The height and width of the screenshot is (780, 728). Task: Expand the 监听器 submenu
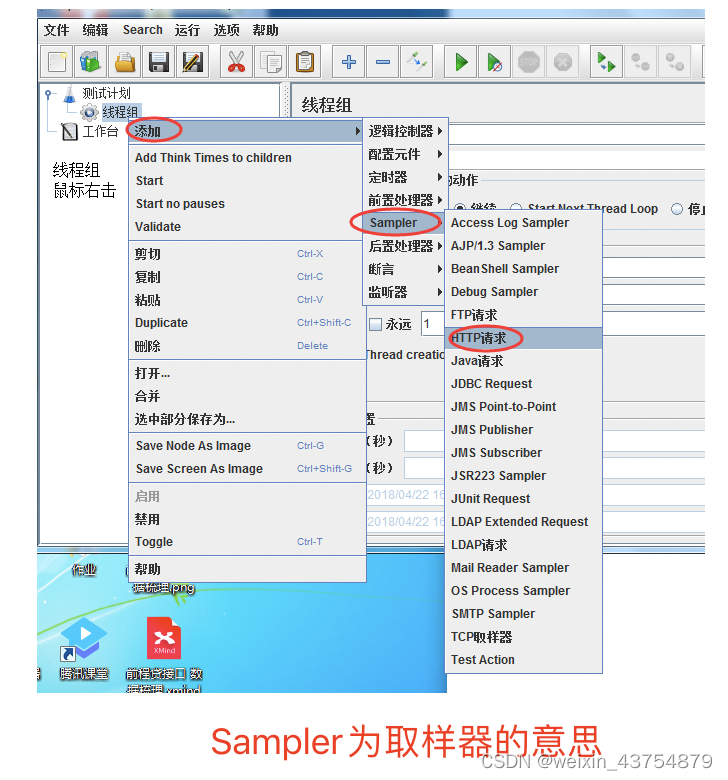tap(405, 292)
